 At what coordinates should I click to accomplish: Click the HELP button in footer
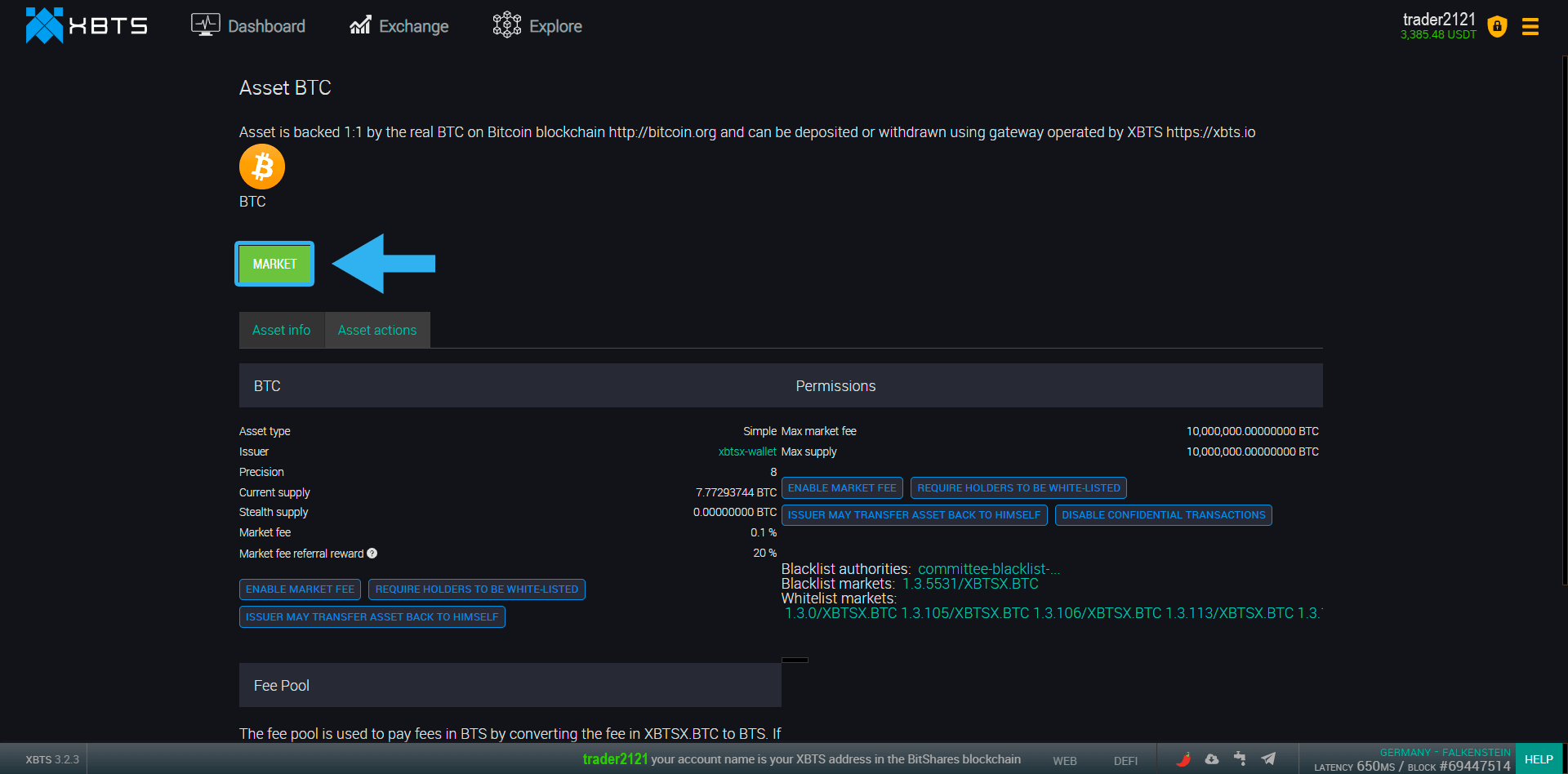(x=1539, y=759)
